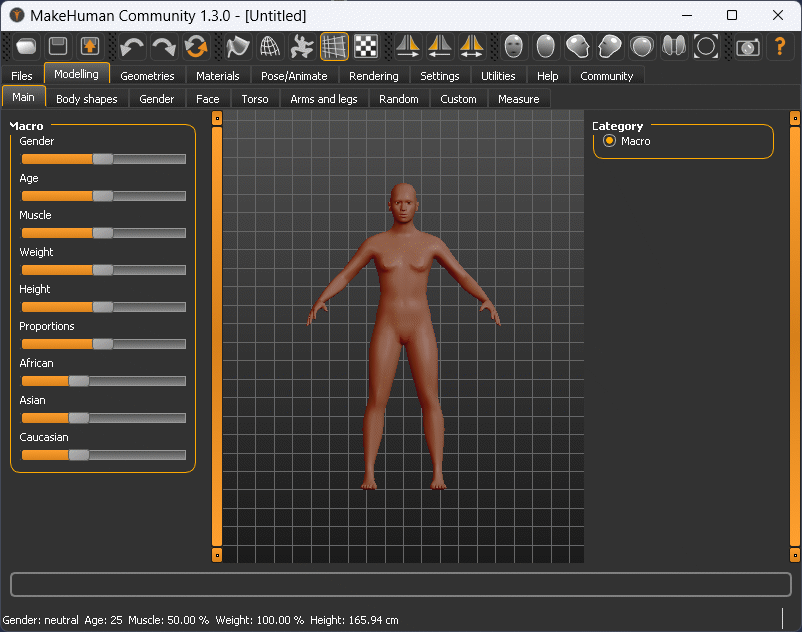Toggle the checkerboard background icon

pos(366,47)
